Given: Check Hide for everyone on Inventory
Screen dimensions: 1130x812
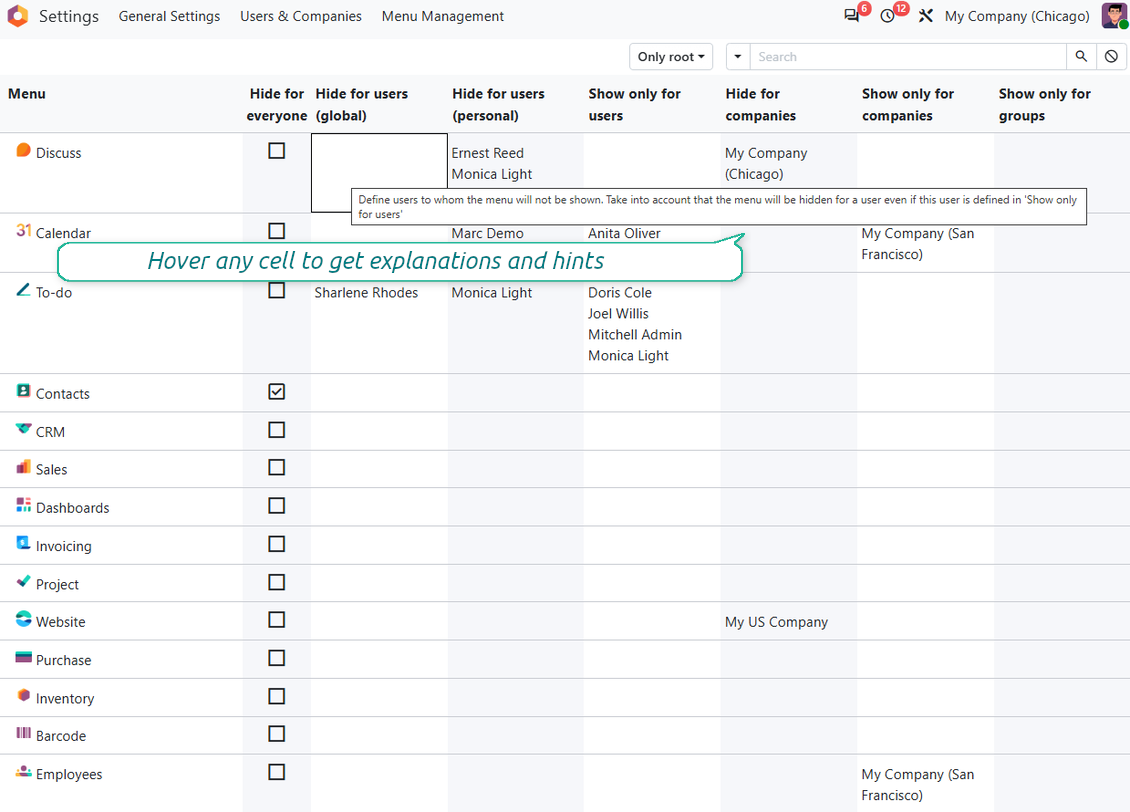Looking at the screenshot, I should point(277,696).
